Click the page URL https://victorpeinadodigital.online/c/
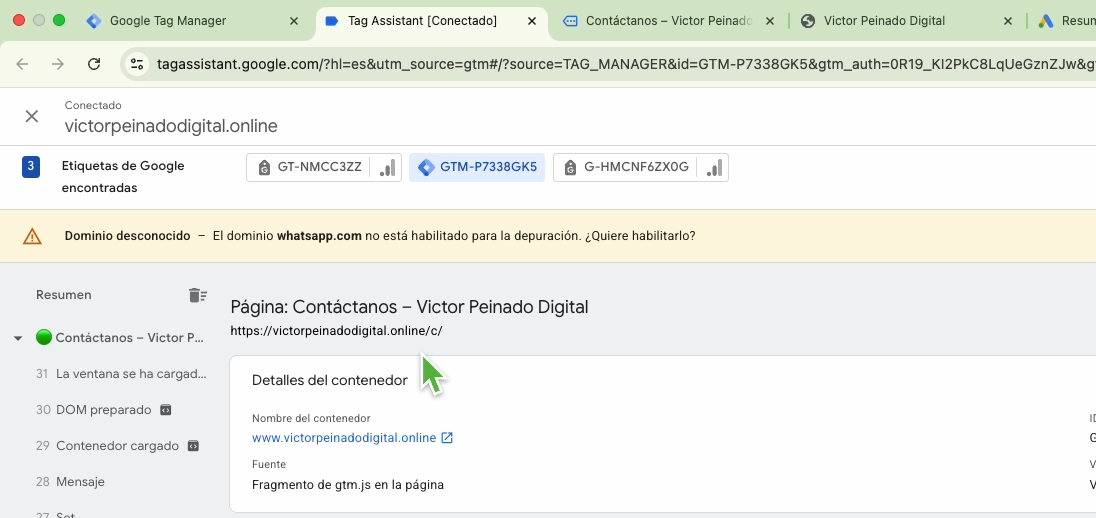The image size is (1096, 518). tap(336, 331)
